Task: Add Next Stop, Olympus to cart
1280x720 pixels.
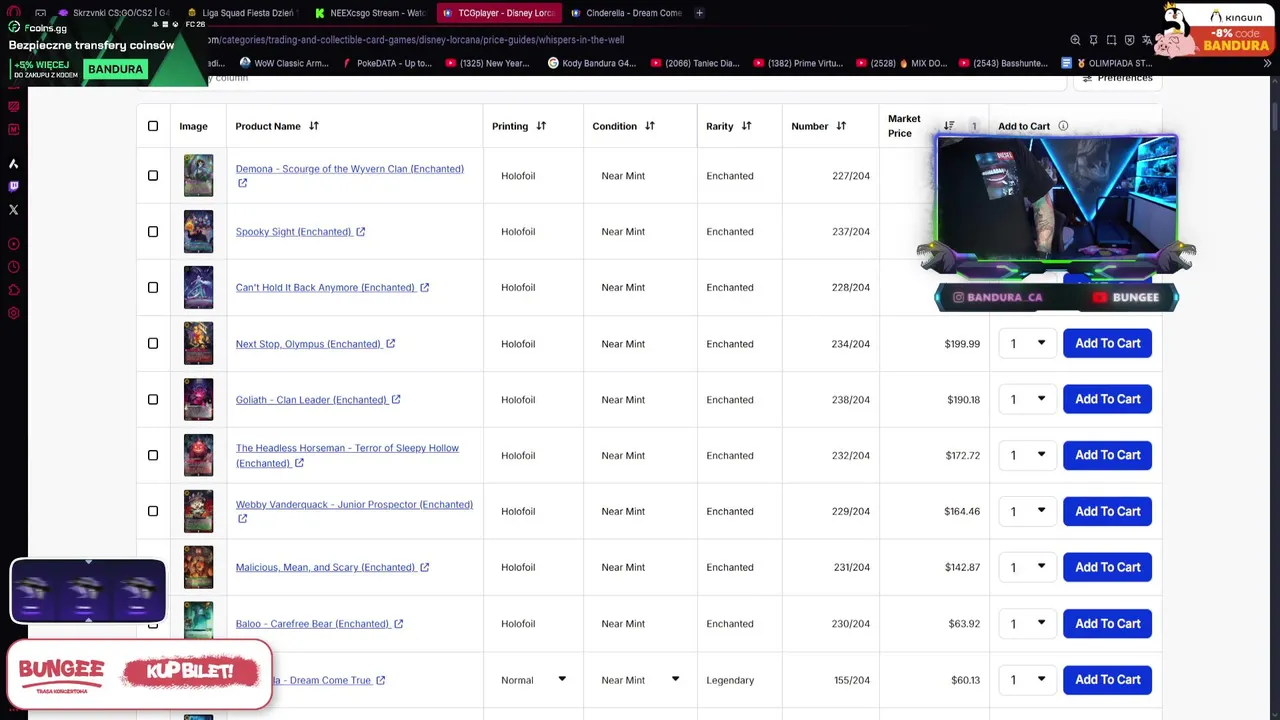Action: pyautogui.click(x=1107, y=343)
